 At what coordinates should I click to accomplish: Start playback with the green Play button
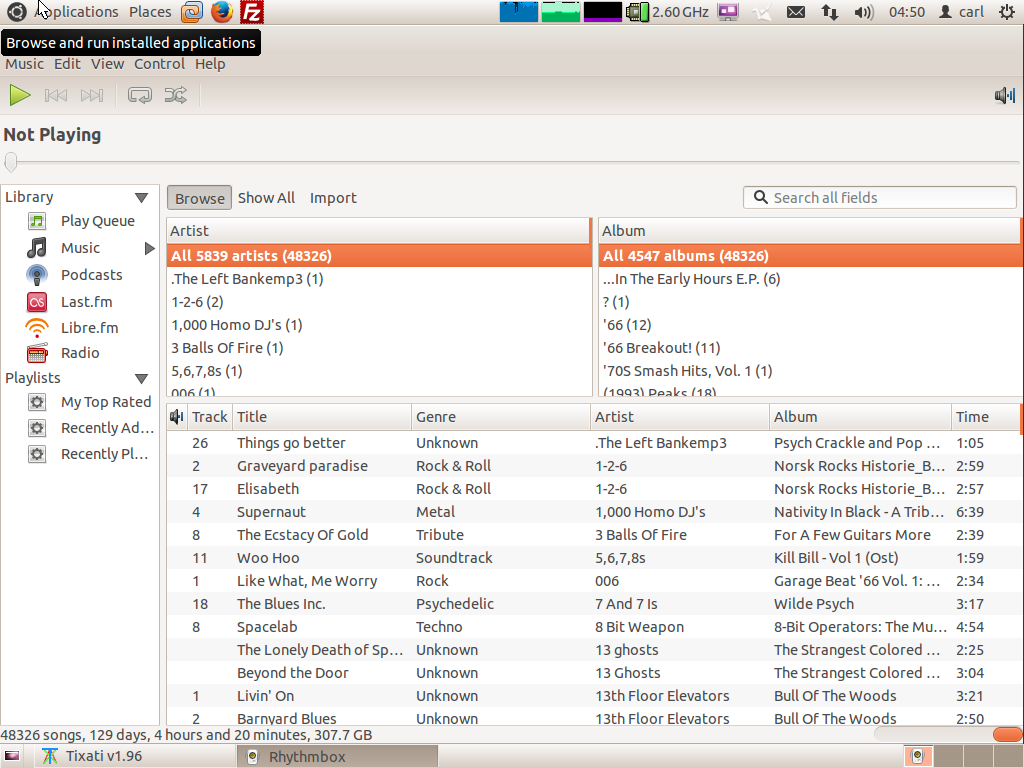[20, 95]
